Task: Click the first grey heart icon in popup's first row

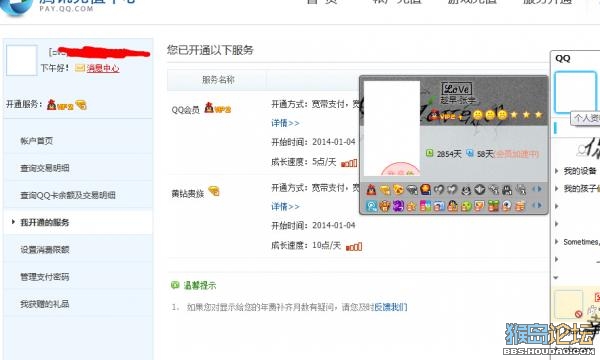Action: [439, 189]
